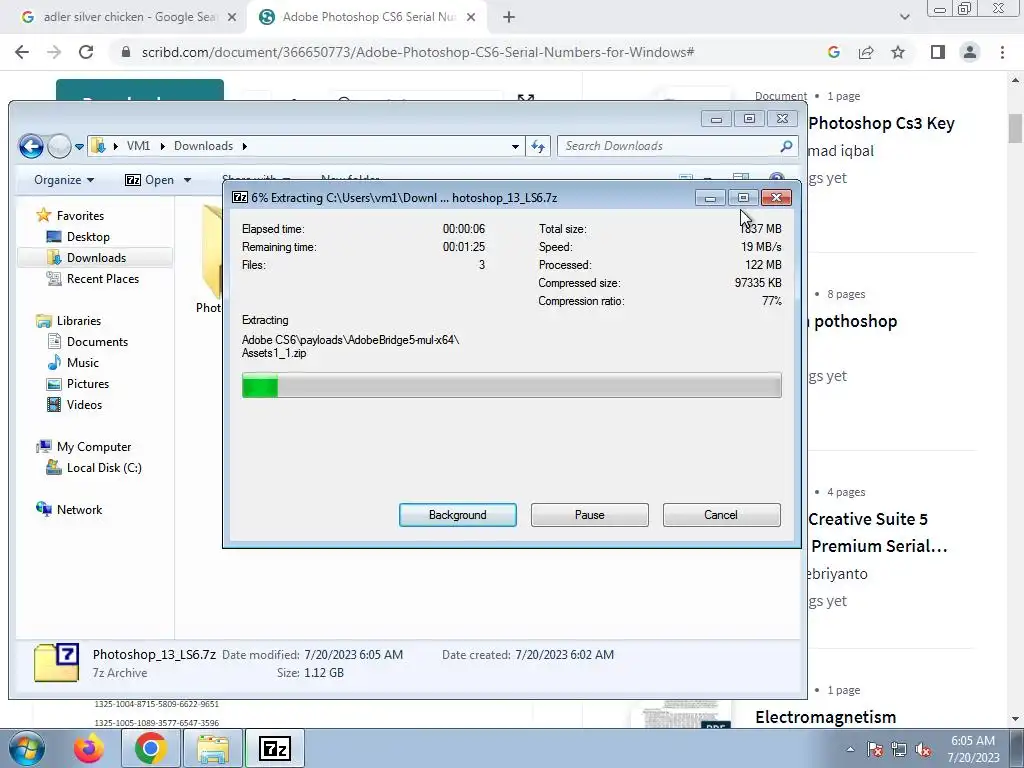Click the extraction progress bar
This screenshot has height=768, width=1024.
click(511, 385)
